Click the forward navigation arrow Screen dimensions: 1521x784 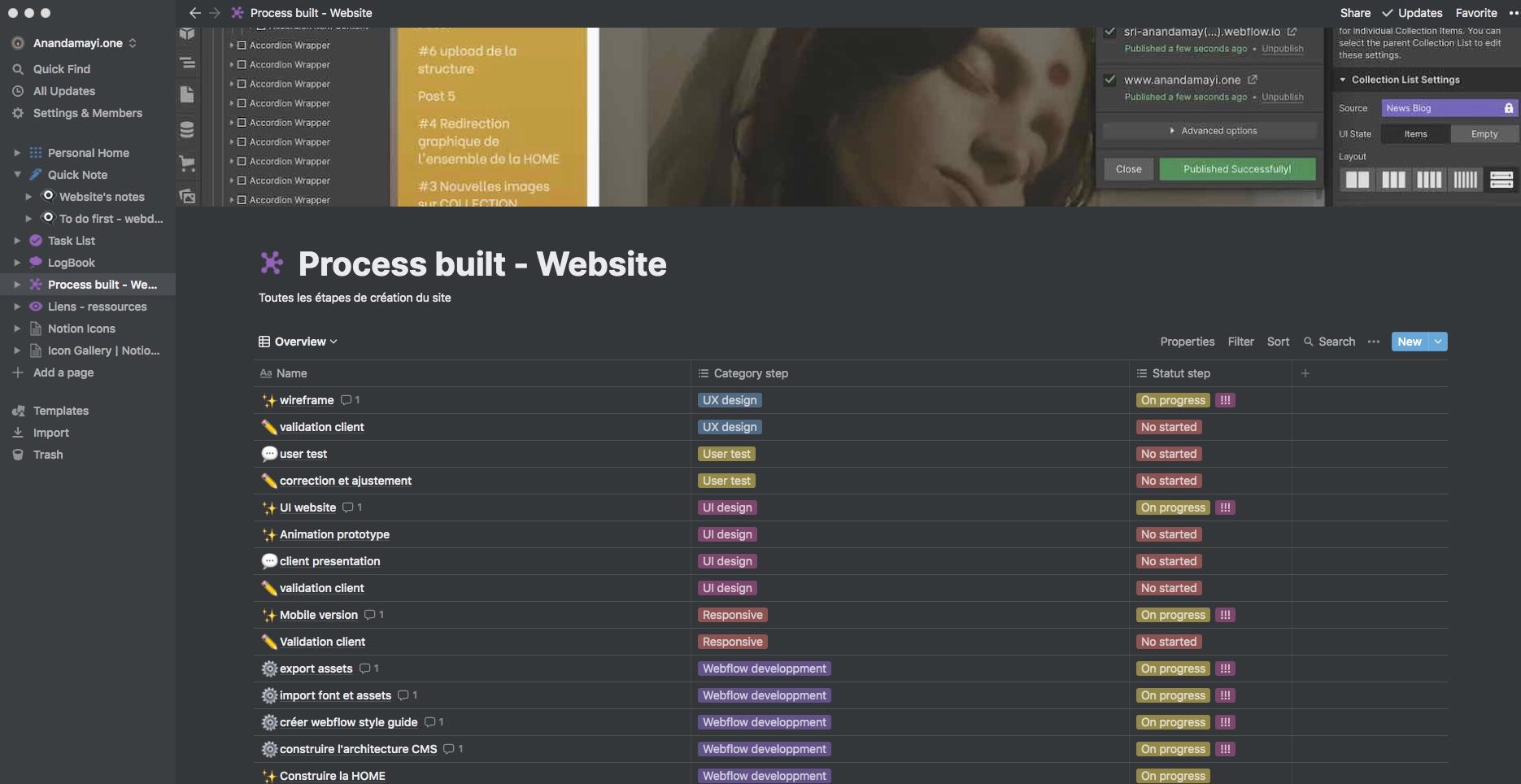click(x=215, y=13)
